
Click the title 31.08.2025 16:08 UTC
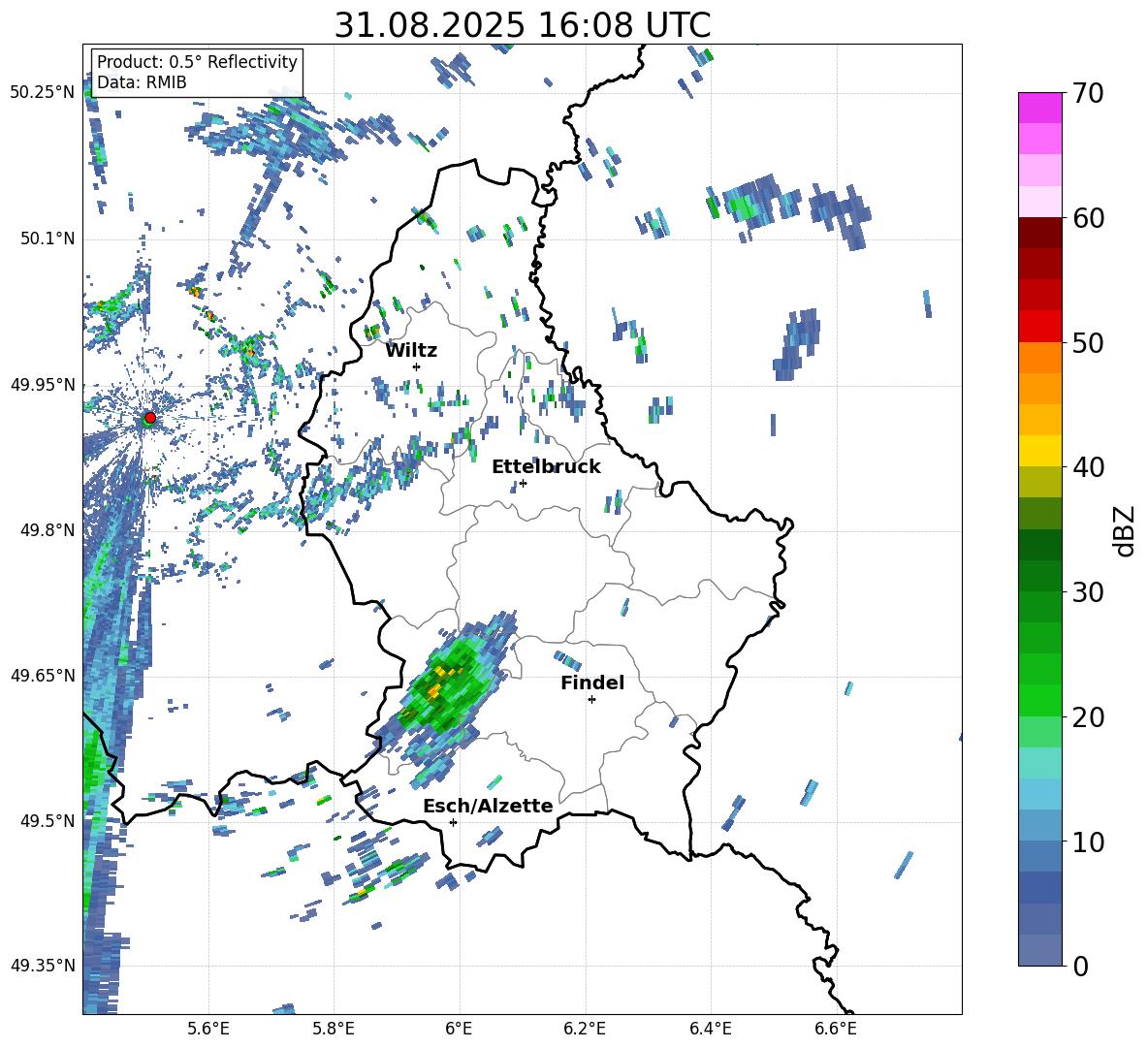click(522, 25)
